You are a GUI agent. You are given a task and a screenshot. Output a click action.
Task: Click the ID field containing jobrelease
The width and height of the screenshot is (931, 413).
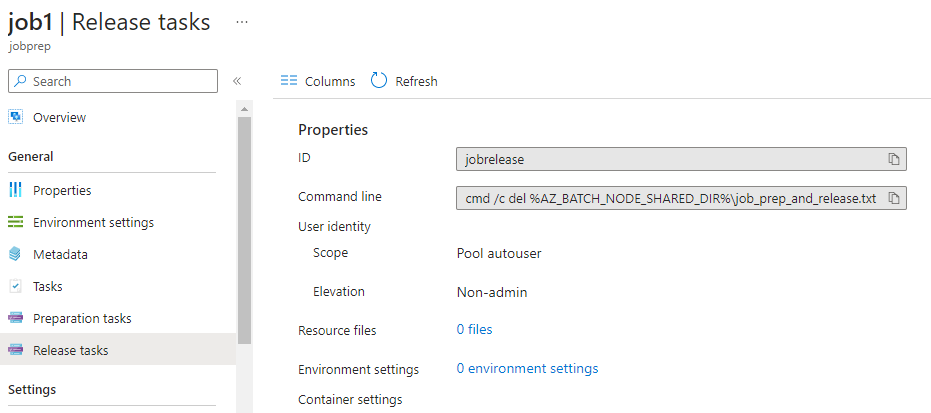click(681, 159)
